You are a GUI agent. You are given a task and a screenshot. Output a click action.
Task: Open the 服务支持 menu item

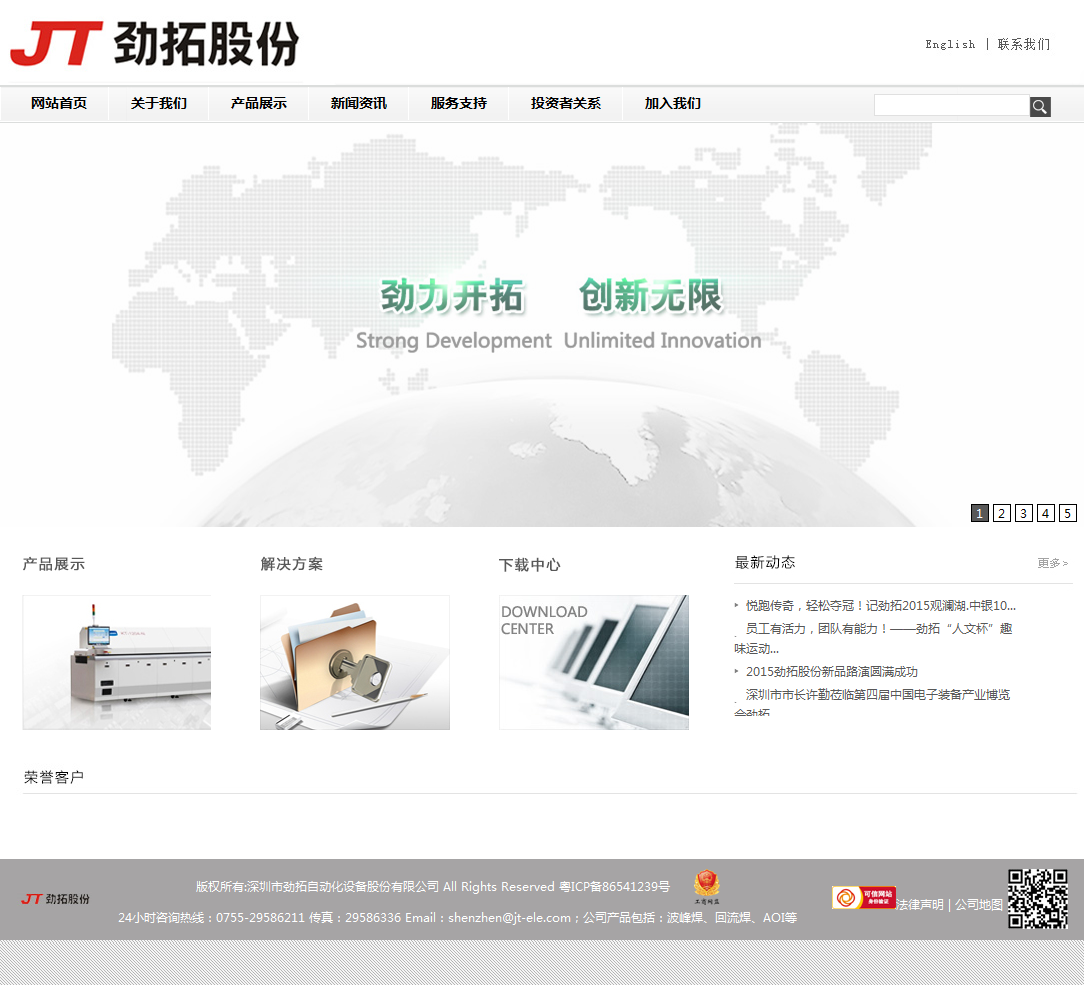[x=458, y=104]
